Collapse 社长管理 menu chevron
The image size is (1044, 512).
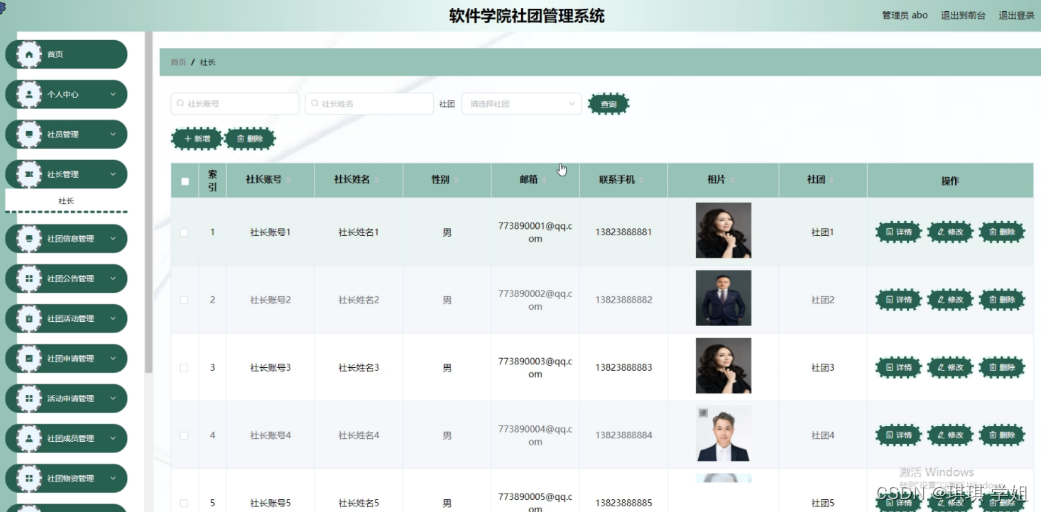click(113, 174)
